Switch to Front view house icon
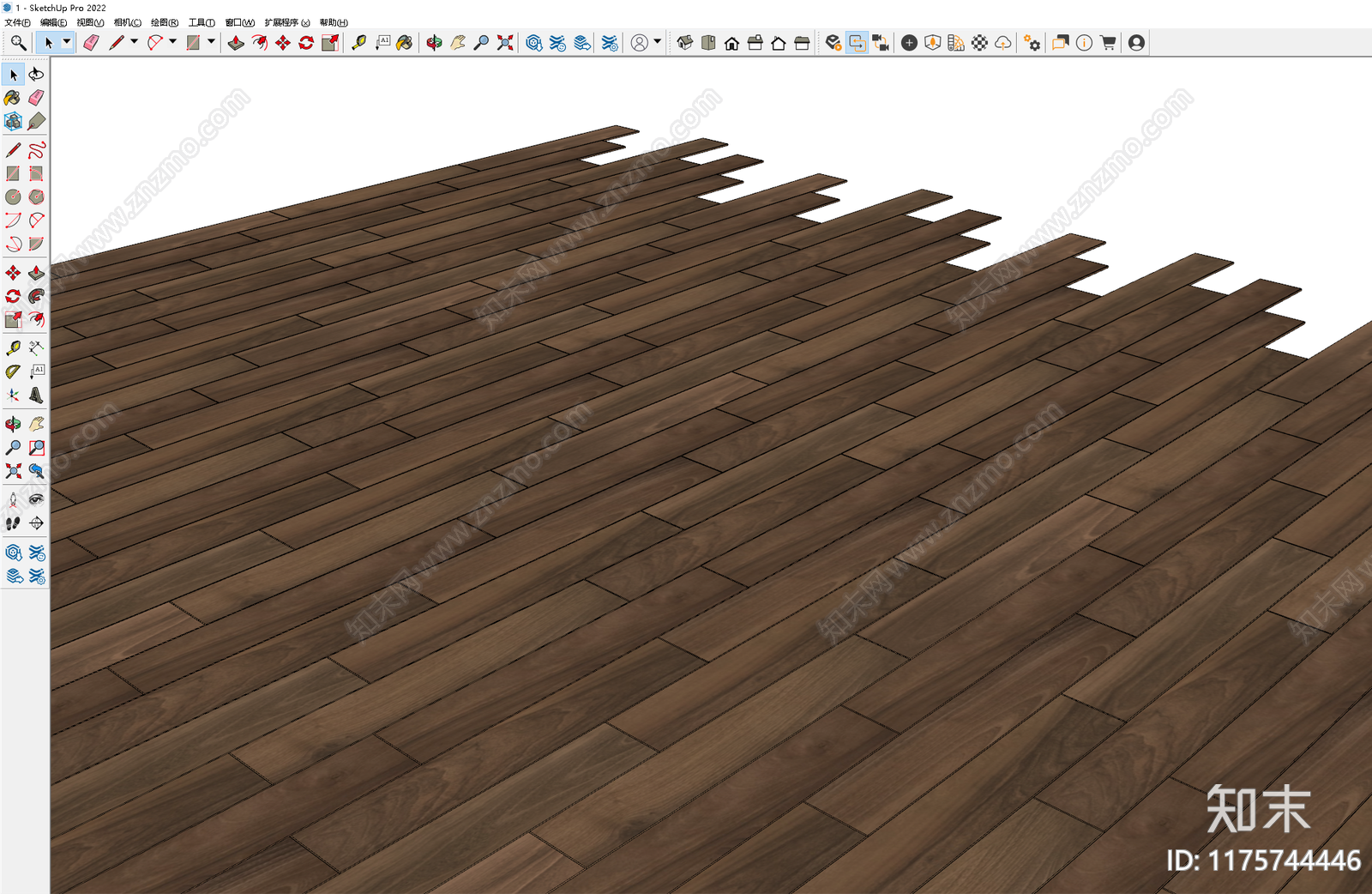 [731, 42]
